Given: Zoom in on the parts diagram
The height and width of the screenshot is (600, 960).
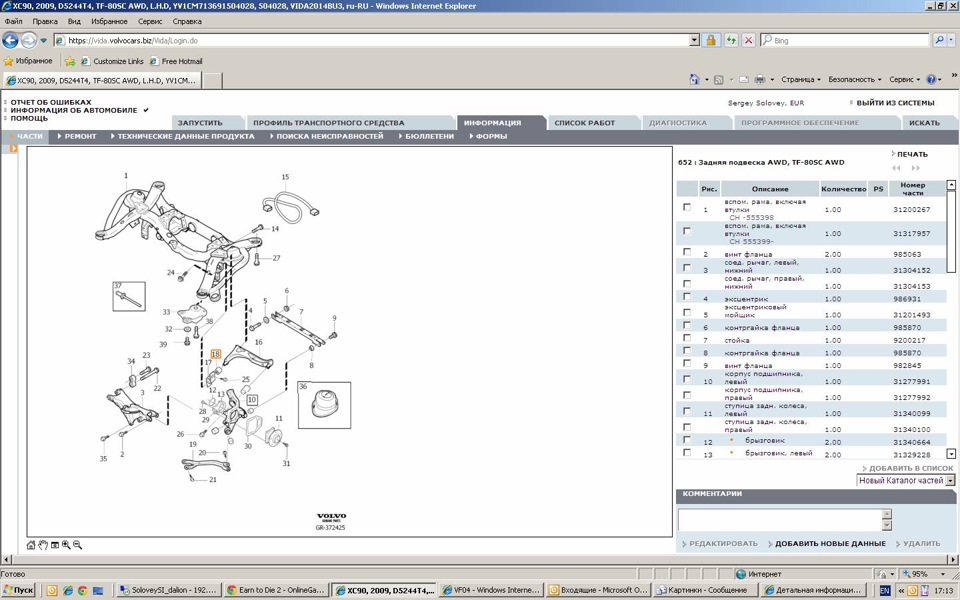Looking at the screenshot, I should (66, 545).
